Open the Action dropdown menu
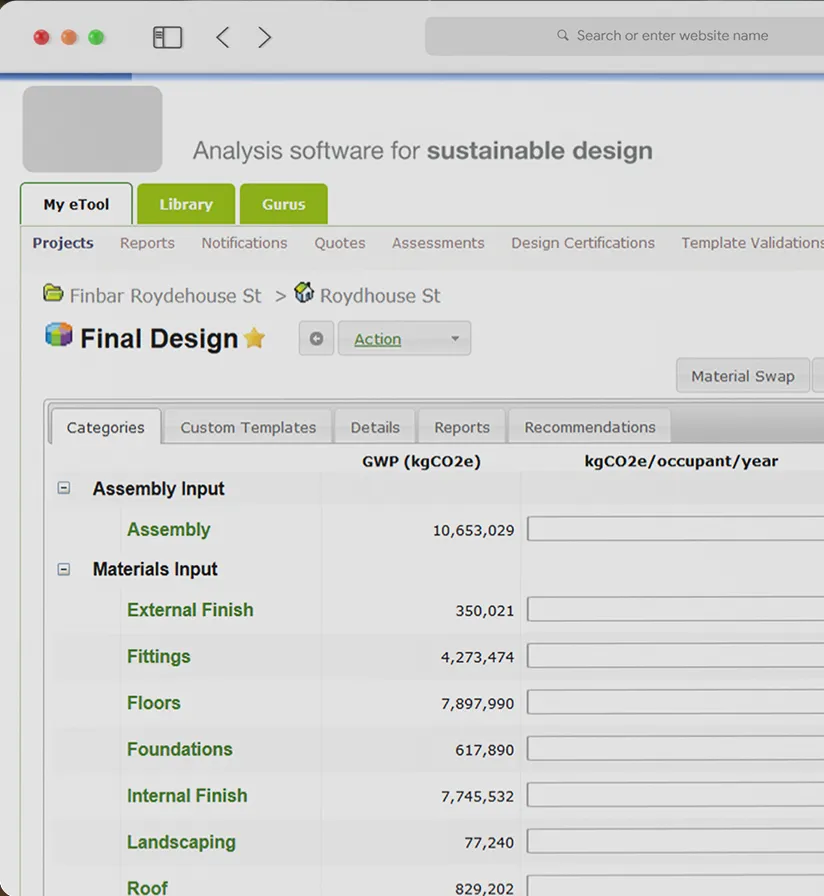824x896 pixels. pos(404,339)
